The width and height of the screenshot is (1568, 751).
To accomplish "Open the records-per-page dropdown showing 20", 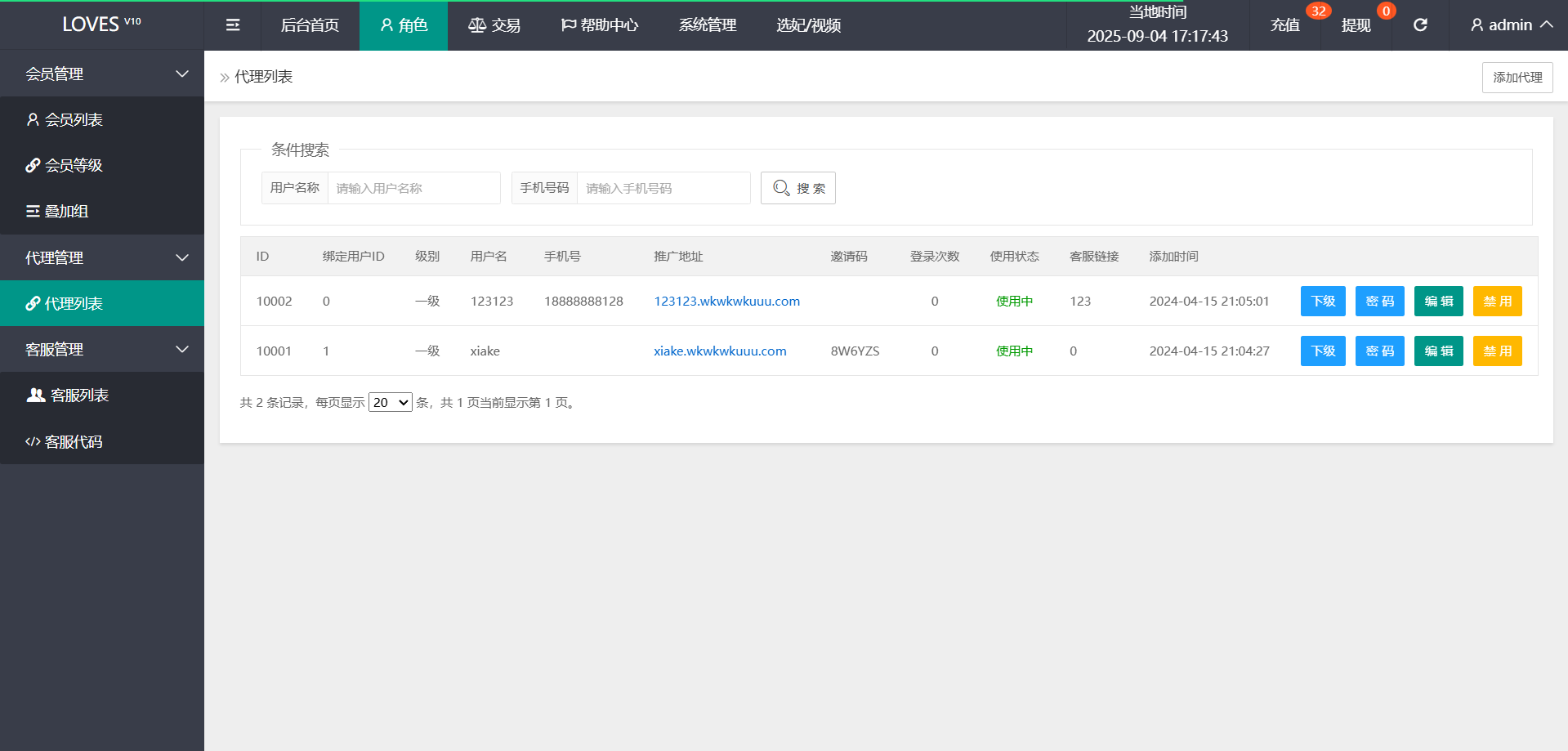I will (x=391, y=403).
